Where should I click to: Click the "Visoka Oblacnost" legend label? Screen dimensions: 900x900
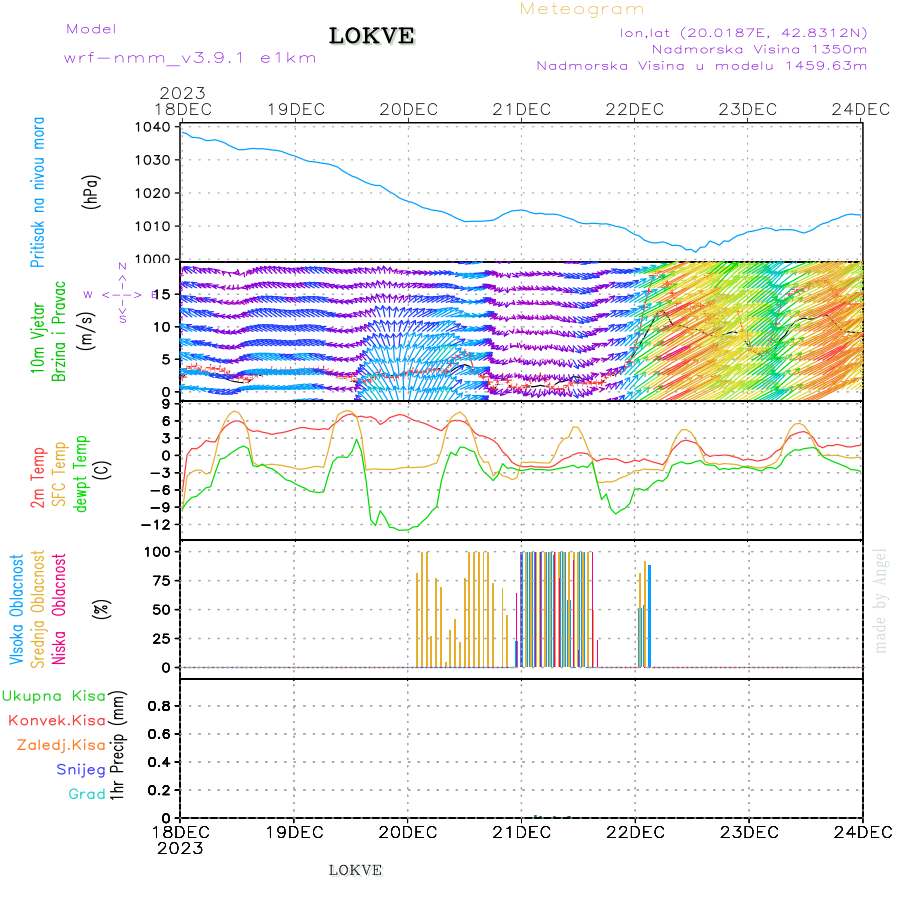[x=17, y=610]
